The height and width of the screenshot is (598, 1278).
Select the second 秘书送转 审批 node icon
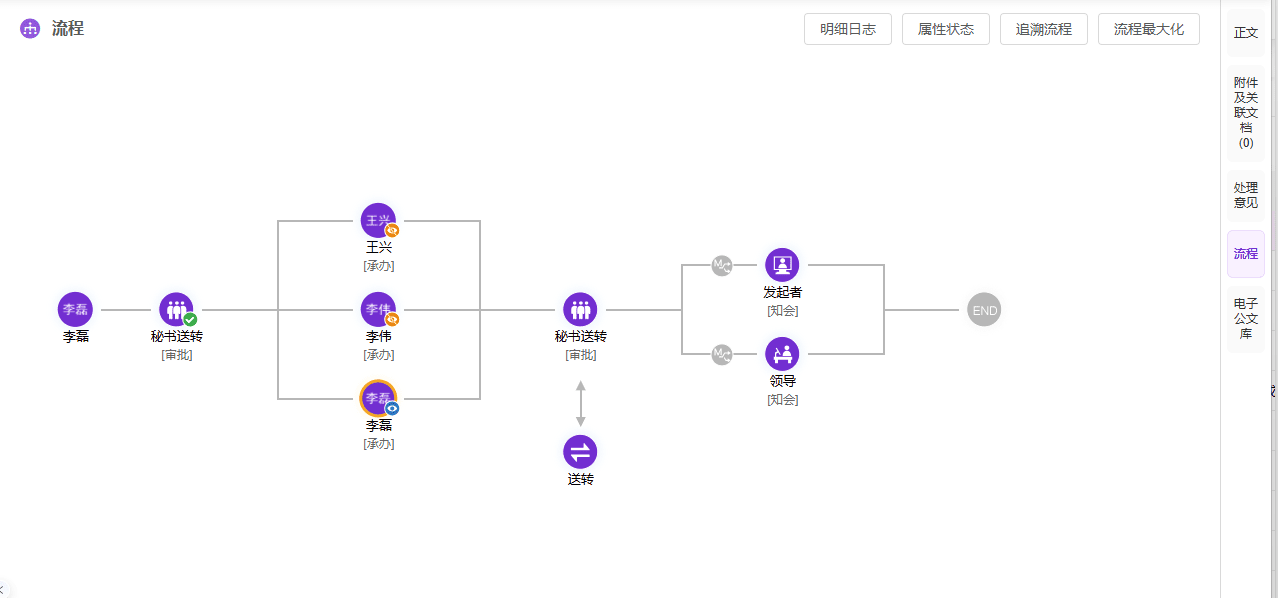point(580,309)
